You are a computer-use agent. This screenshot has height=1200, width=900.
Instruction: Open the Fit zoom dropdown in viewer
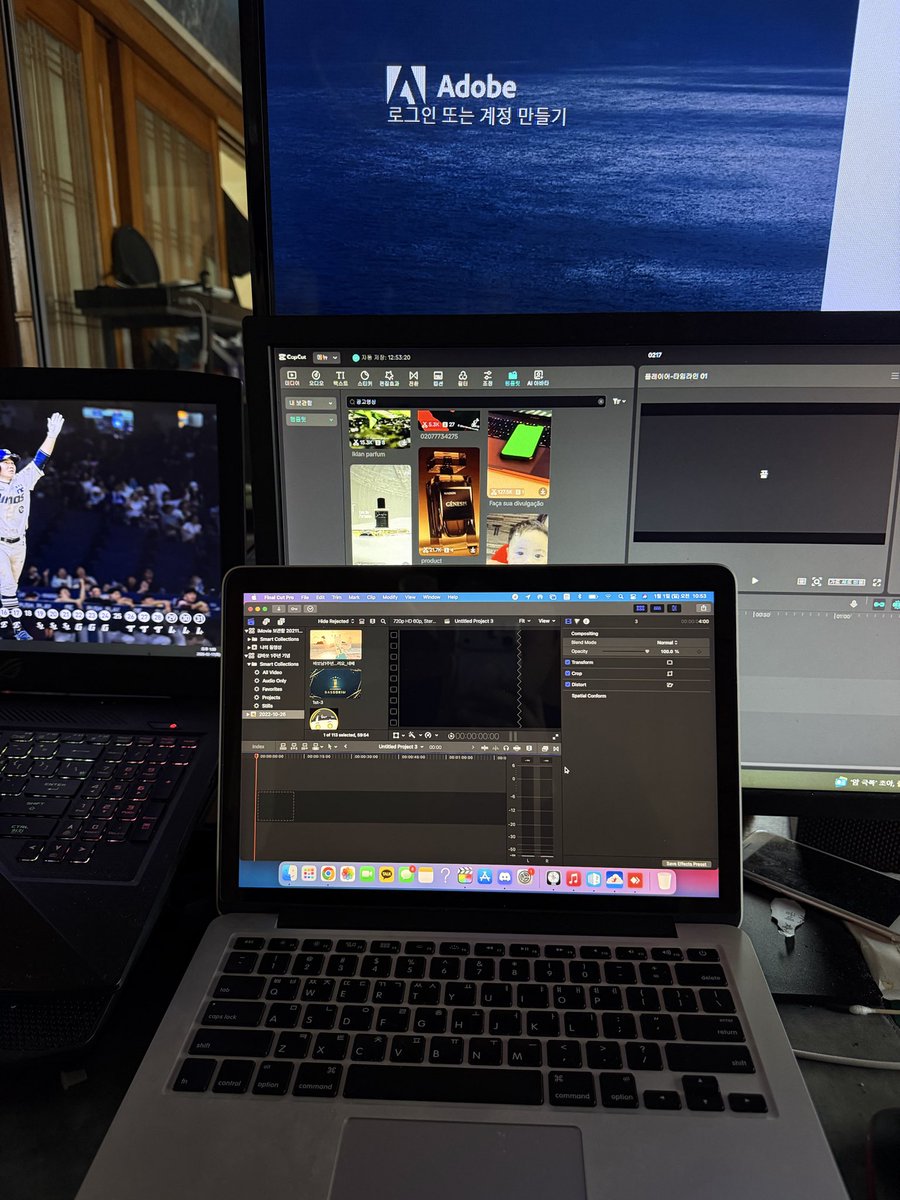(x=523, y=621)
